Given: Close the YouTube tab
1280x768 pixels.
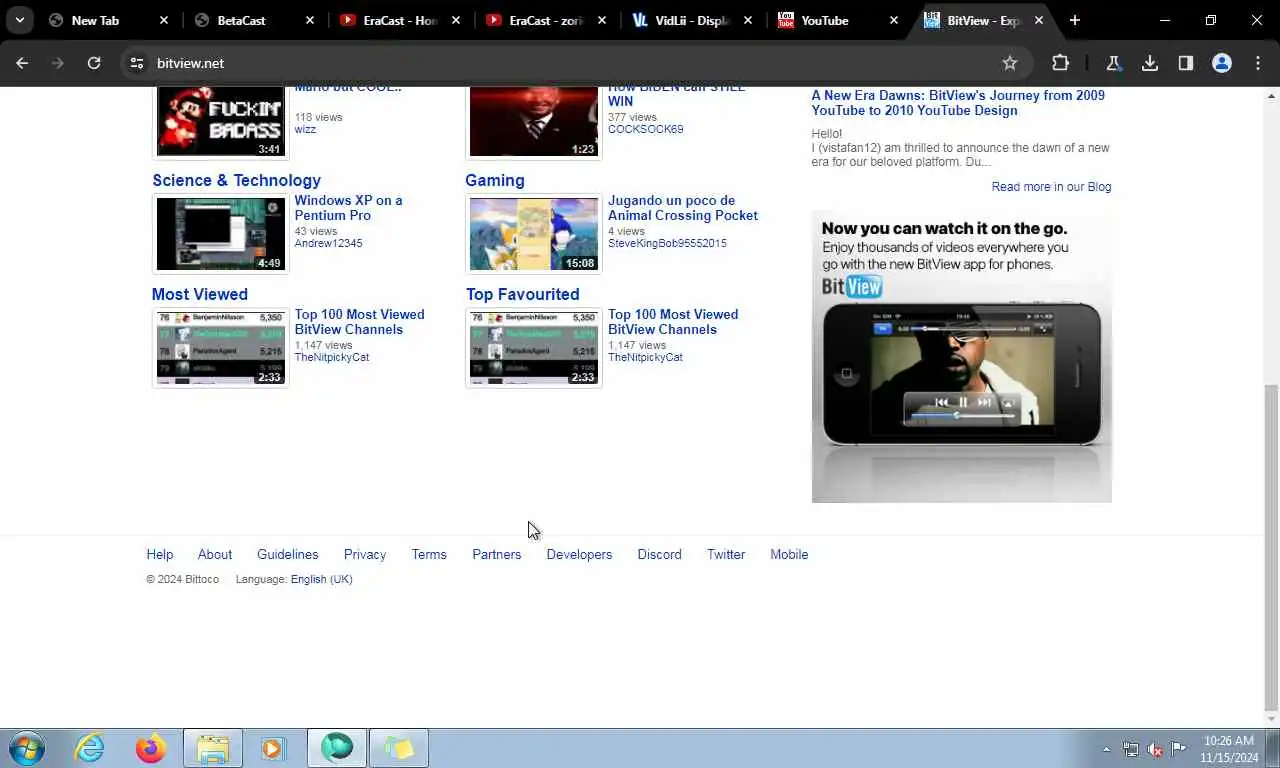Looking at the screenshot, I should (894, 20).
